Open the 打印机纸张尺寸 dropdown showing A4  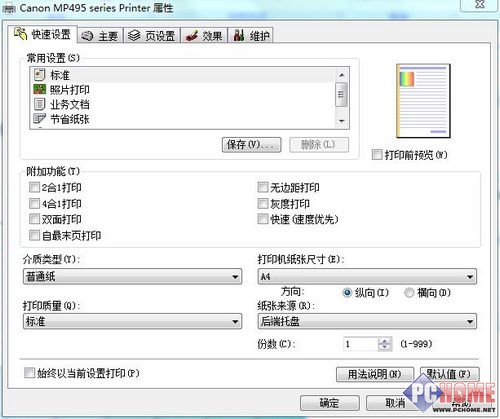[x=367, y=276]
